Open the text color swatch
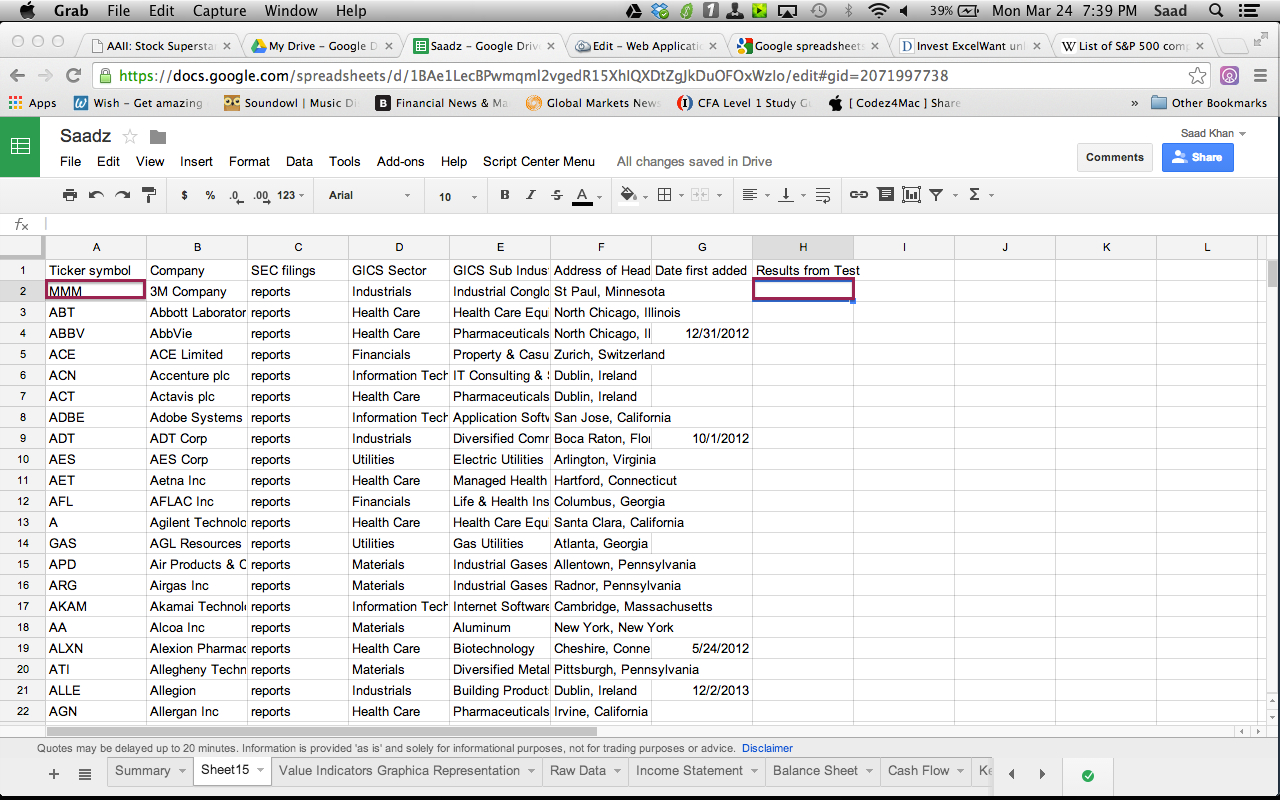The image size is (1280, 800). coord(581,194)
